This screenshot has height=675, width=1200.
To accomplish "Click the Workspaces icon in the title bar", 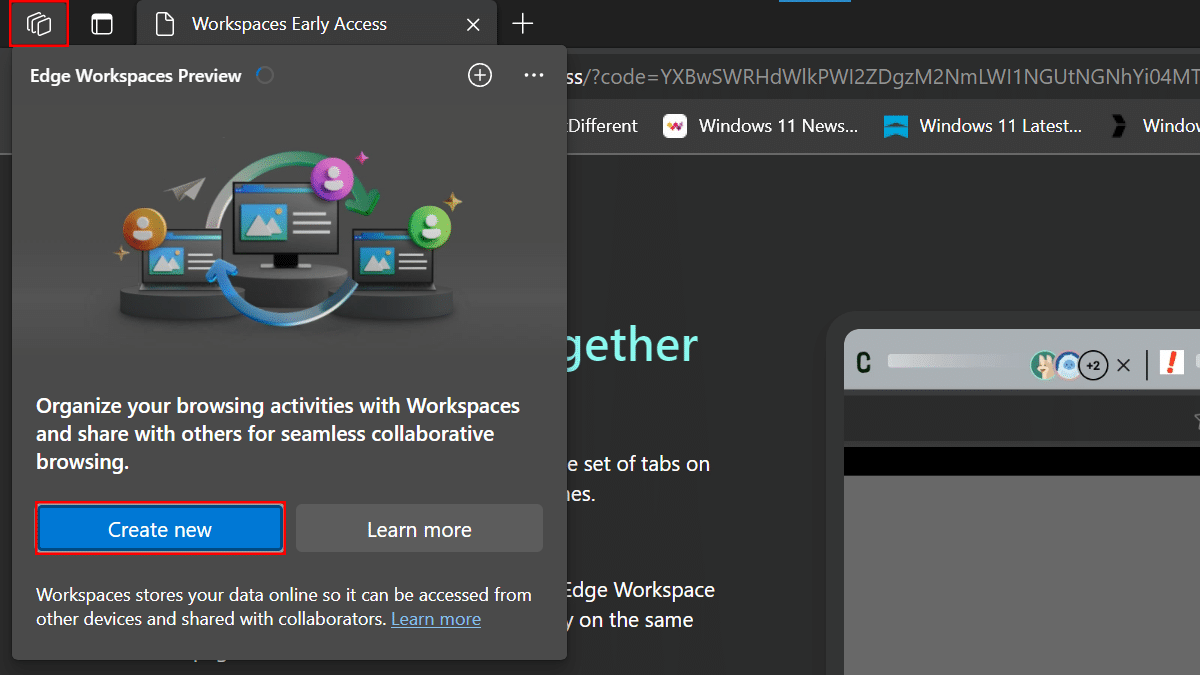I will pyautogui.click(x=39, y=24).
